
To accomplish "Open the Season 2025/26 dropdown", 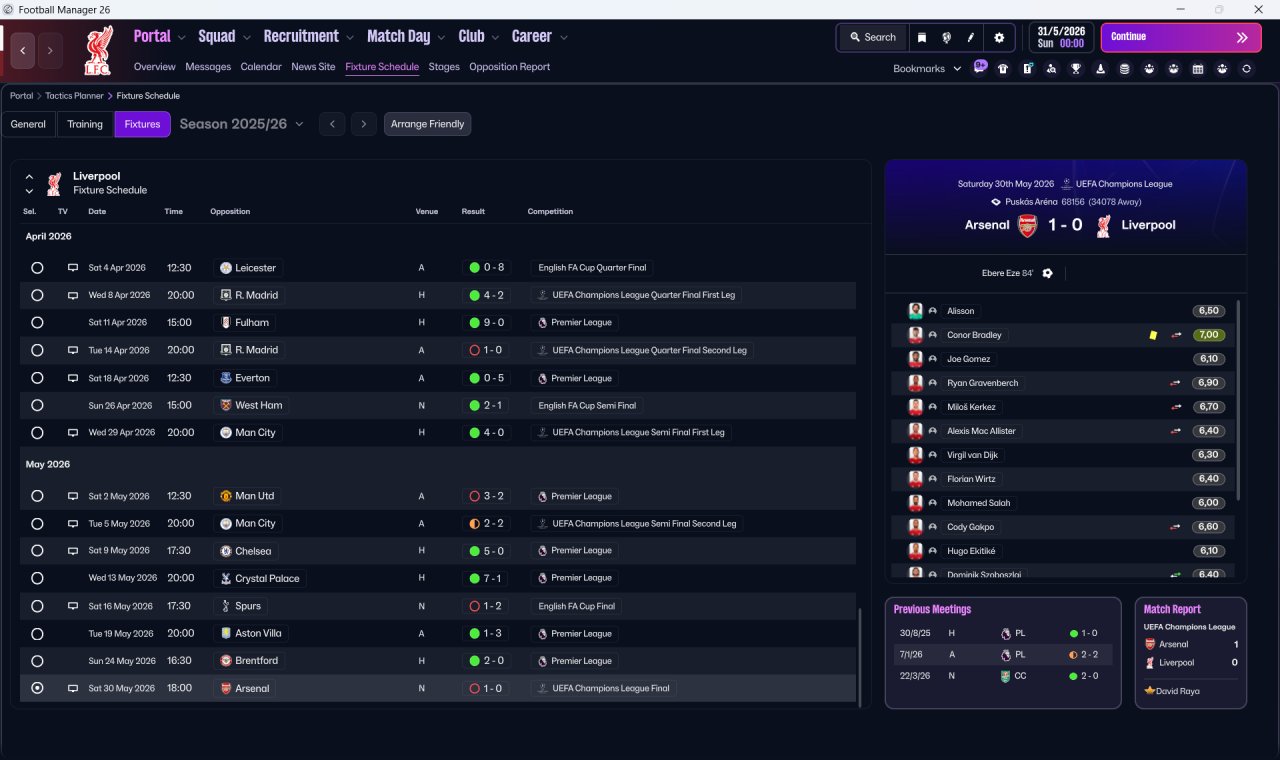I will 242,124.
